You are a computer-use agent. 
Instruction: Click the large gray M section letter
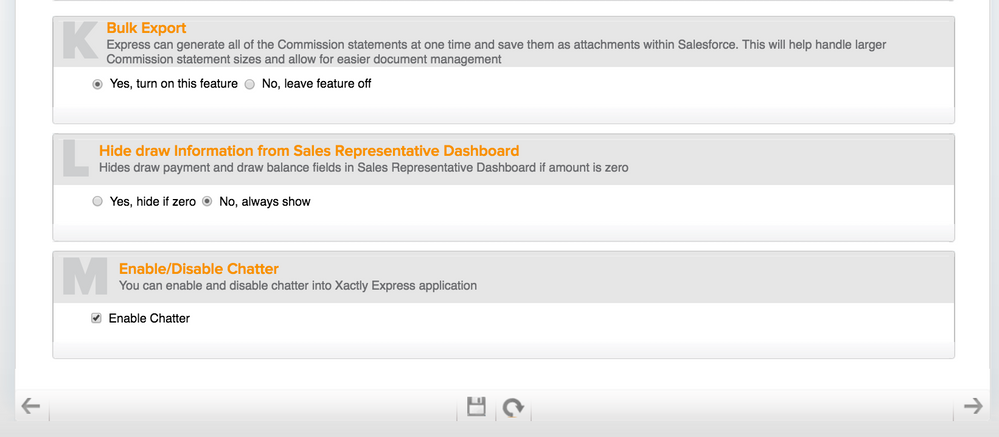click(x=85, y=276)
